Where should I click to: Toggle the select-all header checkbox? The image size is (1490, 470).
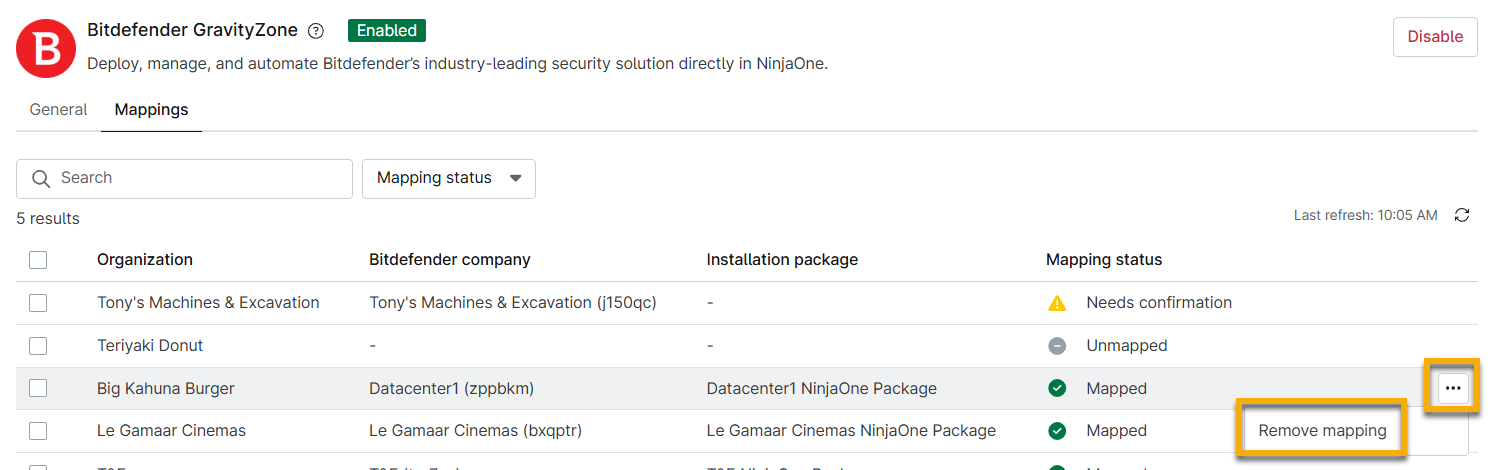coord(38,260)
